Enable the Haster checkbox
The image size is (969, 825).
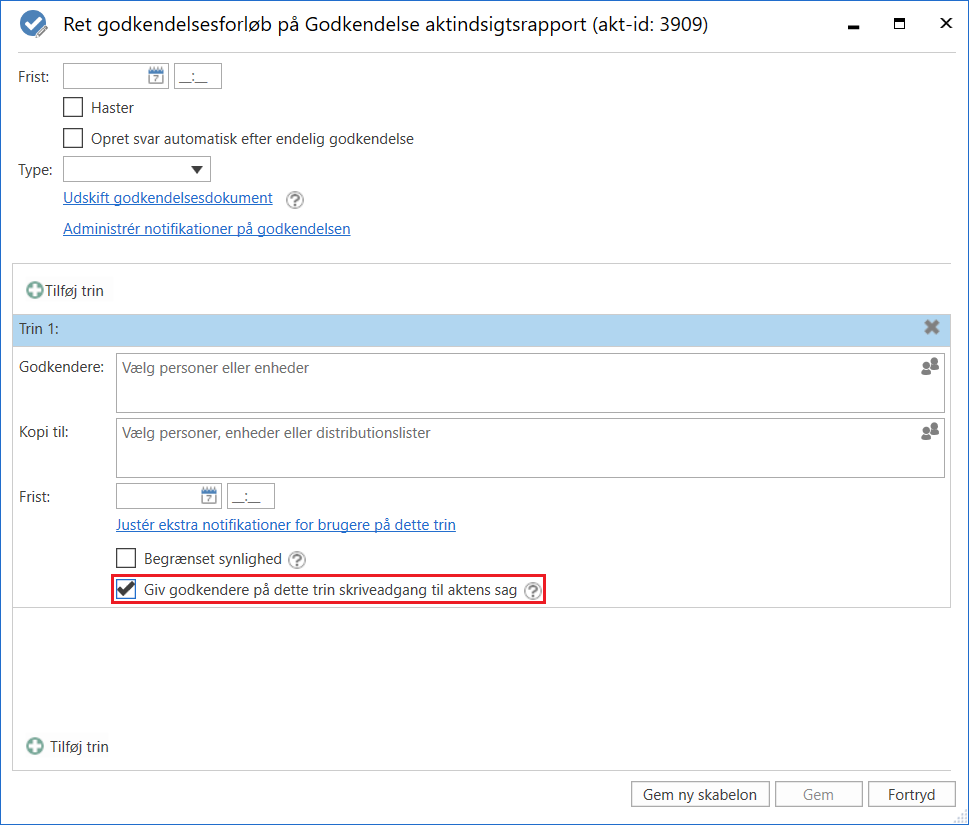click(73, 107)
